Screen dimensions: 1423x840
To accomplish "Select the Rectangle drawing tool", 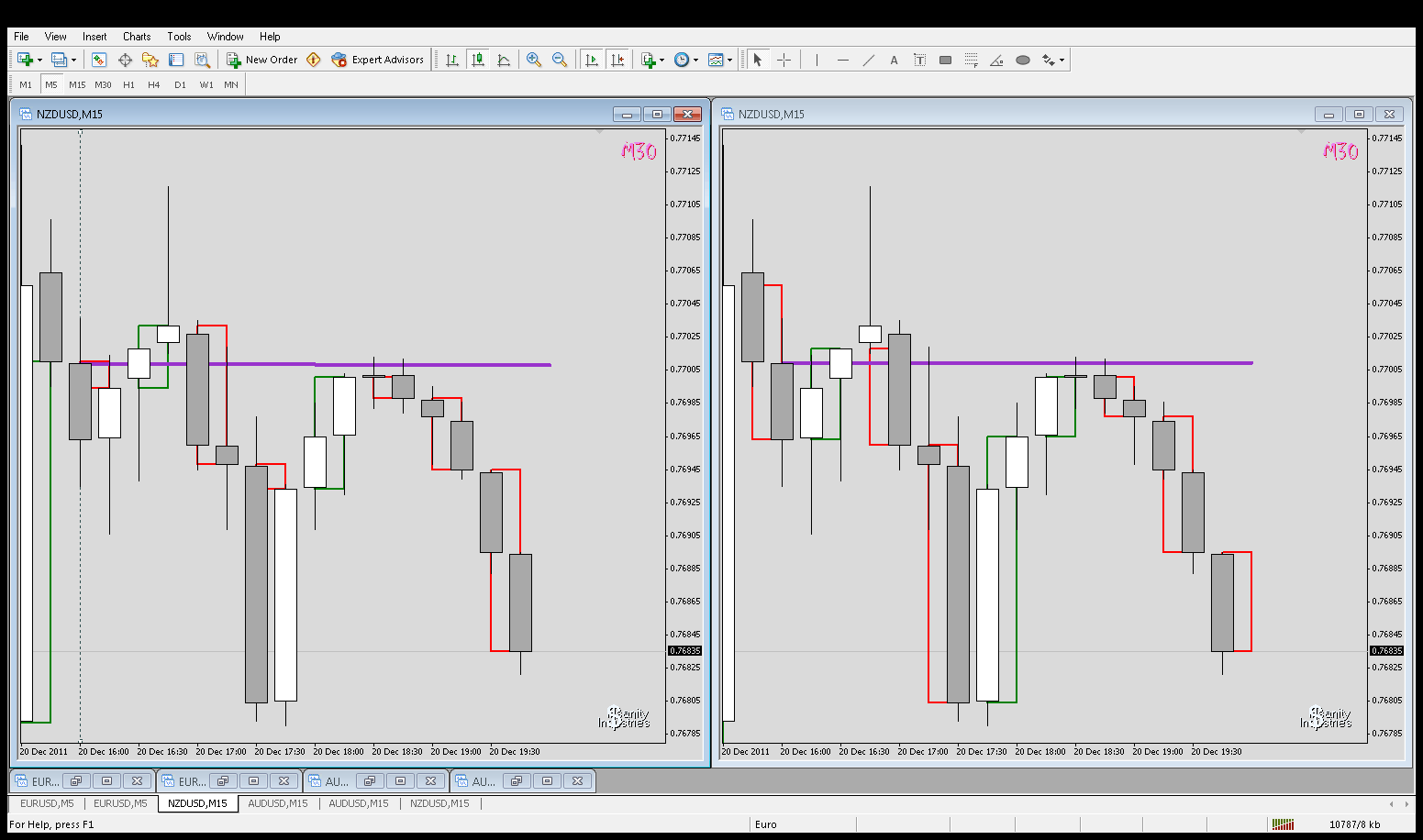I will (x=946, y=60).
